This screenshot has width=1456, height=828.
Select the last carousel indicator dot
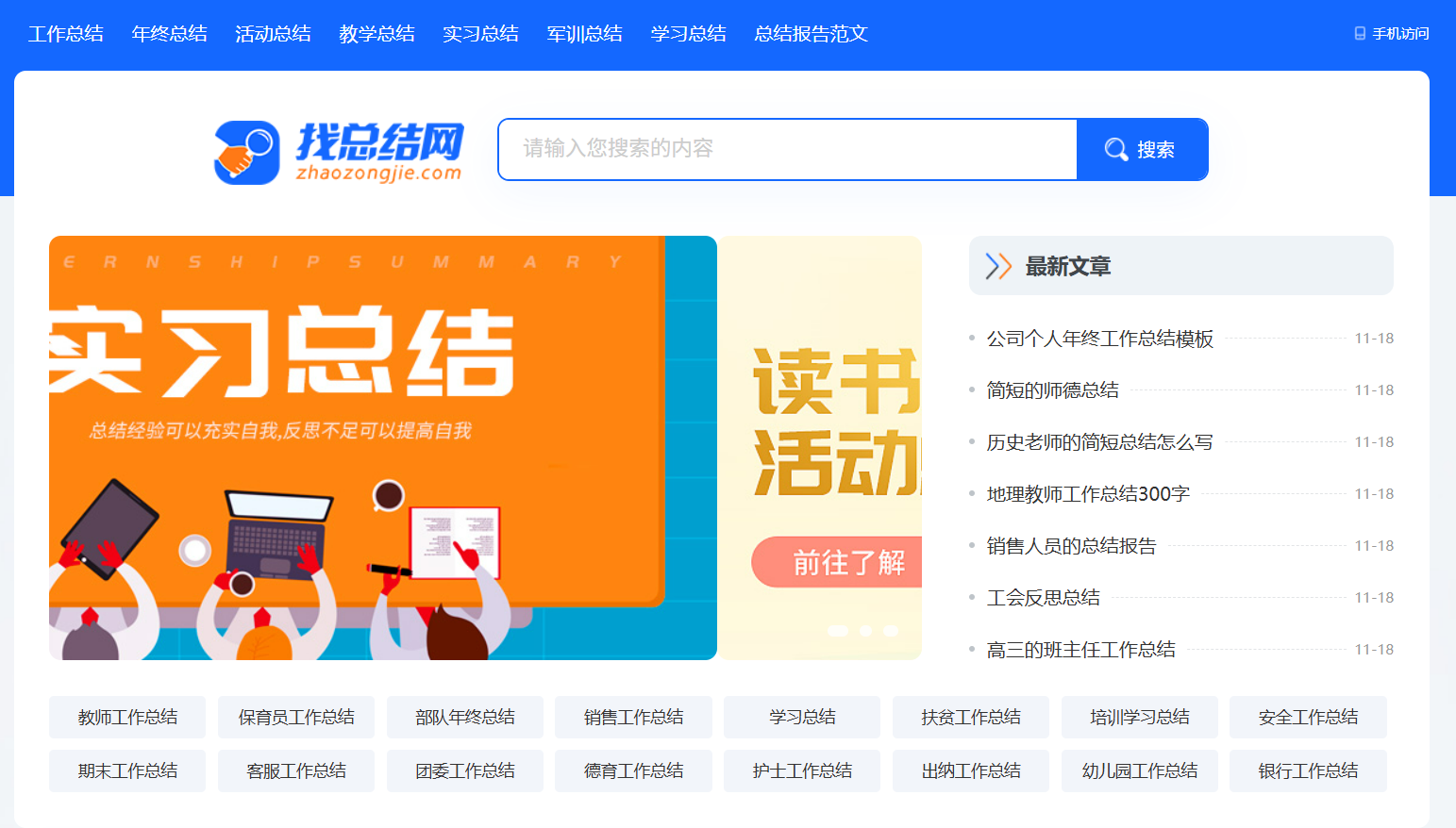[x=891, y=631]
